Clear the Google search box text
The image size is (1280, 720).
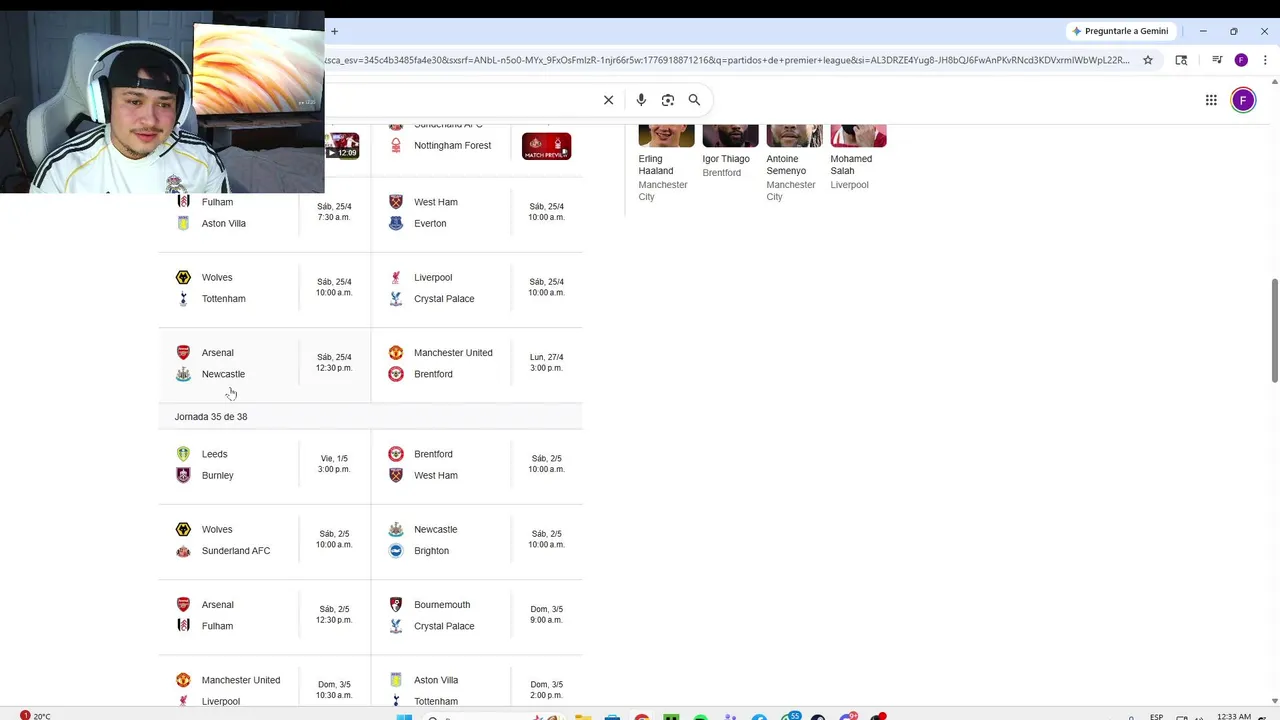pyautogui.click(x=608, y=100)
